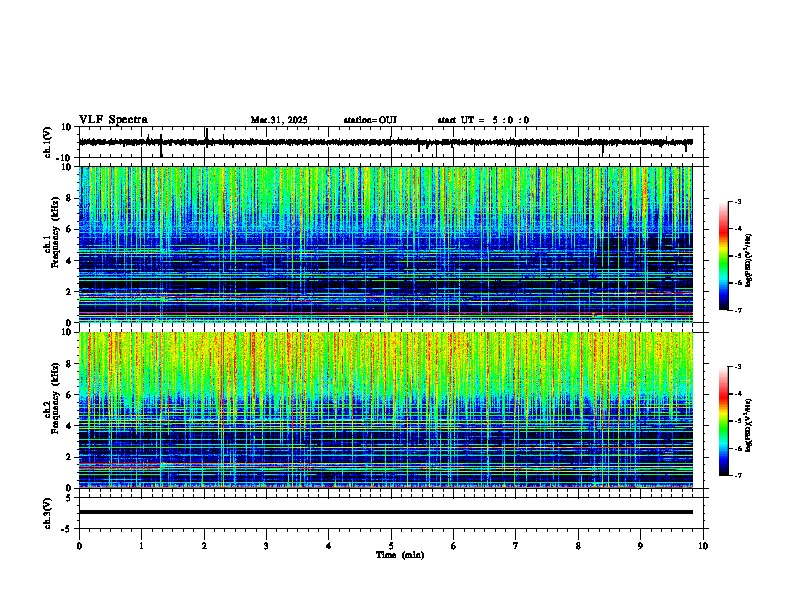The height and width of the screenshot is (612, 792).
Task: Click the "ch.1(V)" waveform axis label
Action: (47, 142)
